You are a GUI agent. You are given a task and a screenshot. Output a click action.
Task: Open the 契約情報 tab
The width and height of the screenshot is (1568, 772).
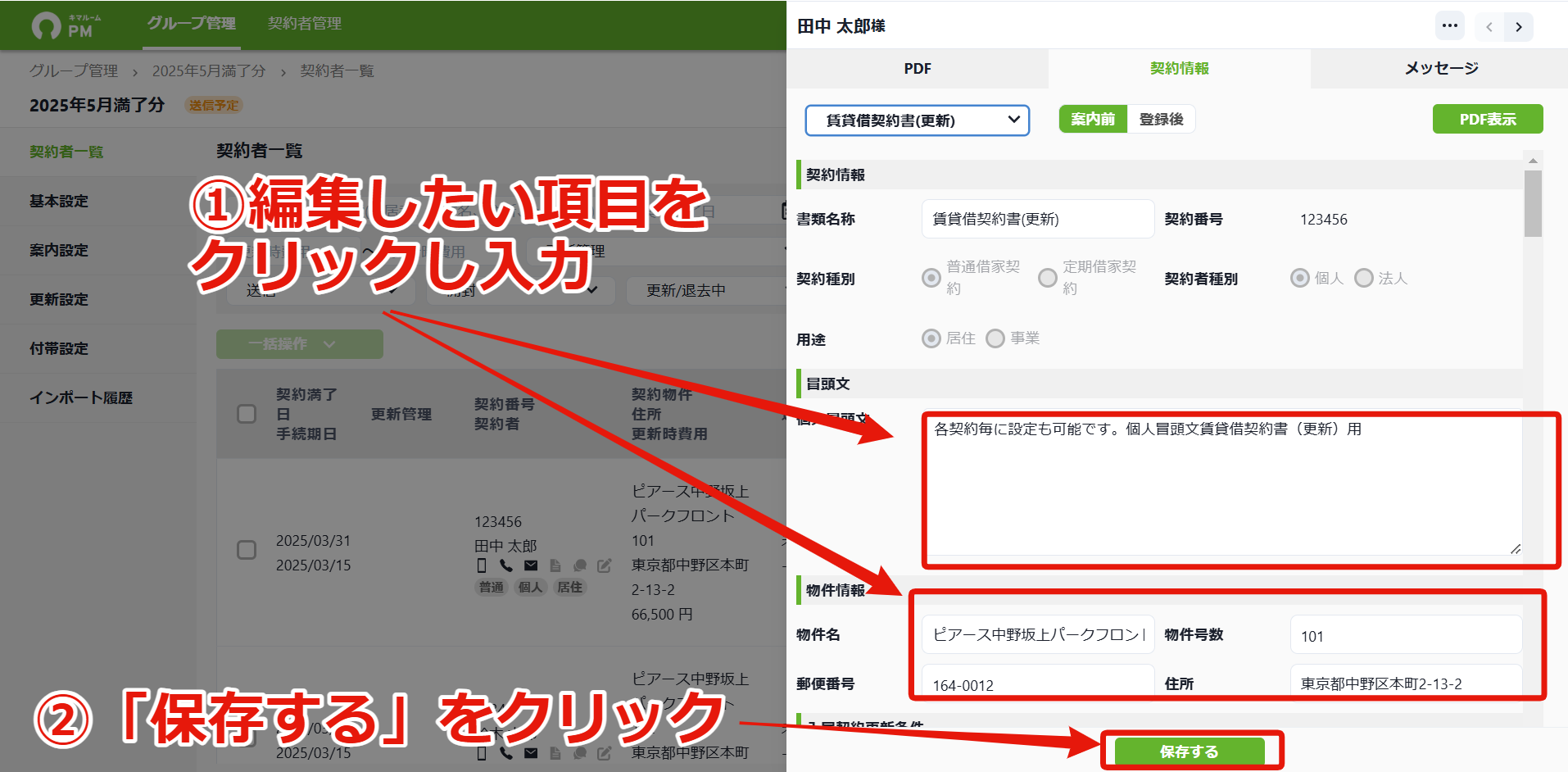pyautogui.click(x=1180, y=69)
